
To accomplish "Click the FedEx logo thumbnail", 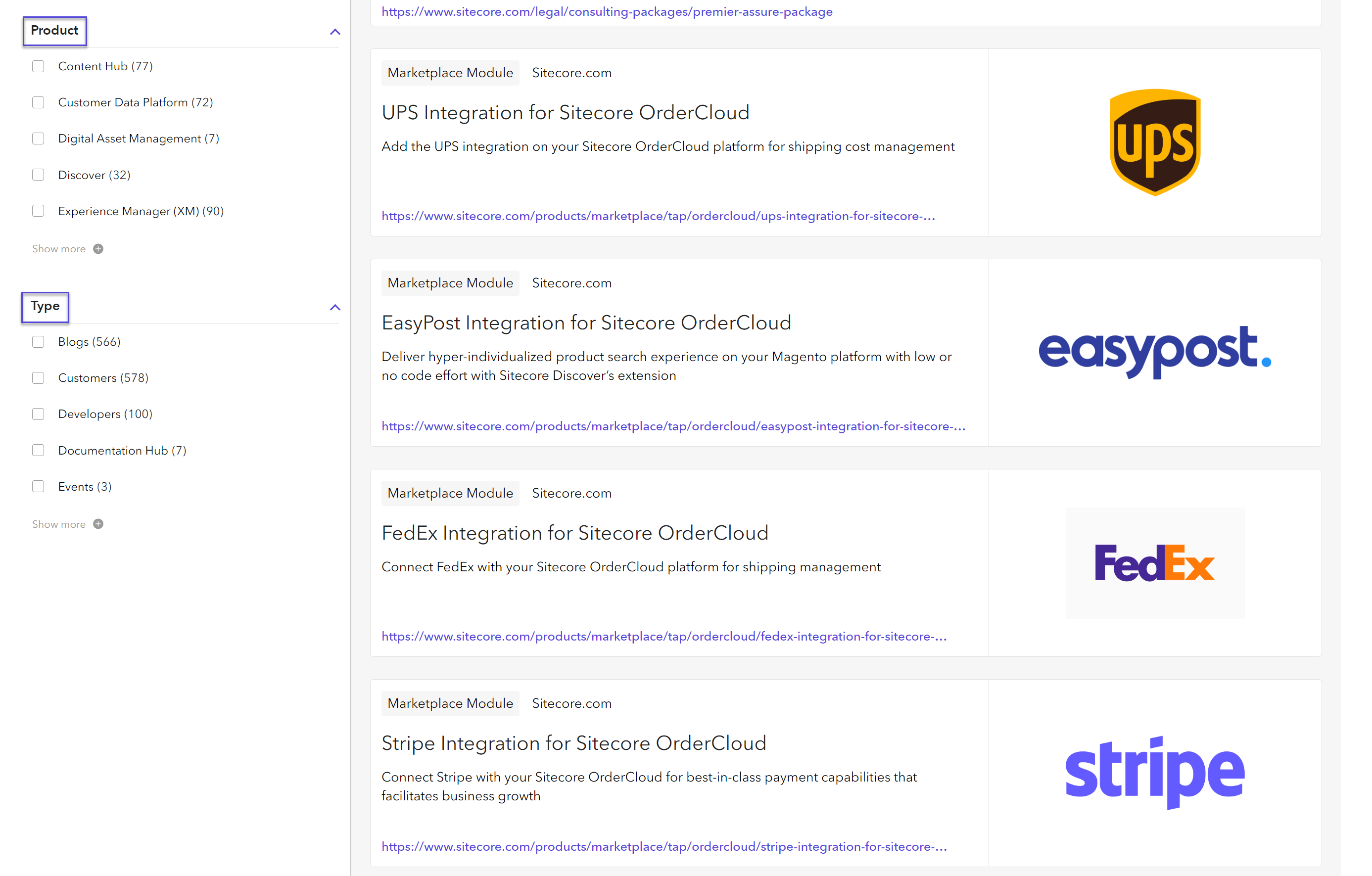I will (x=1155, y=563).
